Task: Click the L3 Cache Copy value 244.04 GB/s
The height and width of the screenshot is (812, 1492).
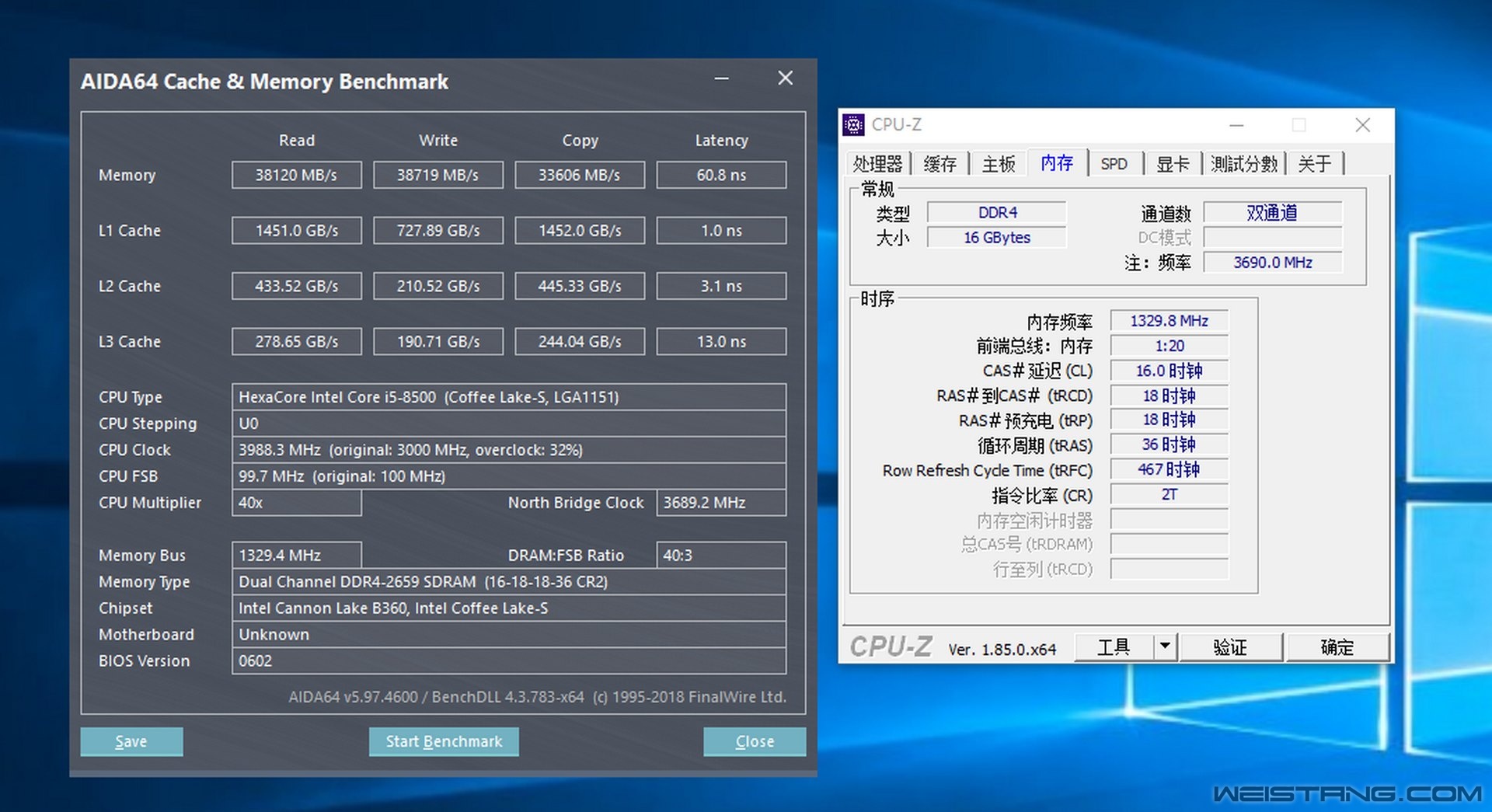Action: click(x=580, y=341)
